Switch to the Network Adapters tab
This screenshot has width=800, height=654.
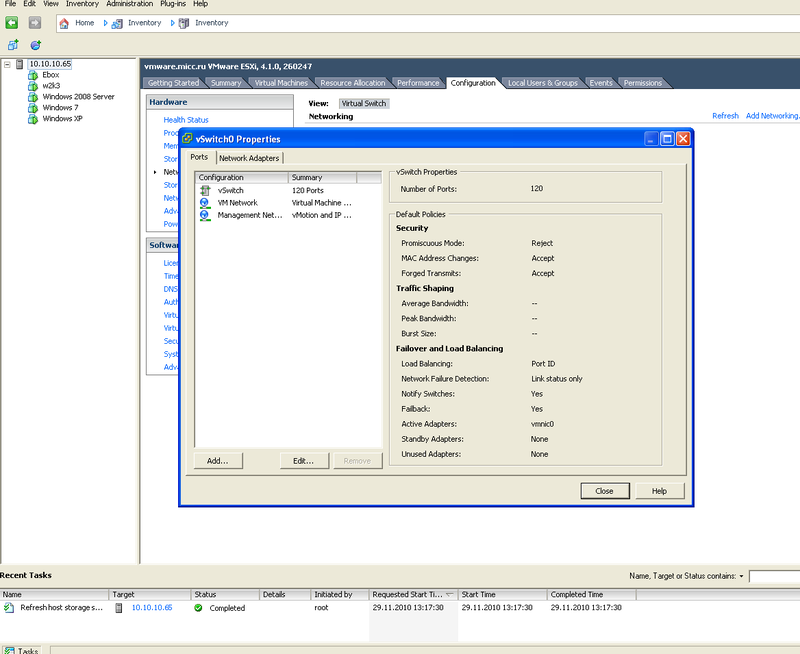coord(249,158)
